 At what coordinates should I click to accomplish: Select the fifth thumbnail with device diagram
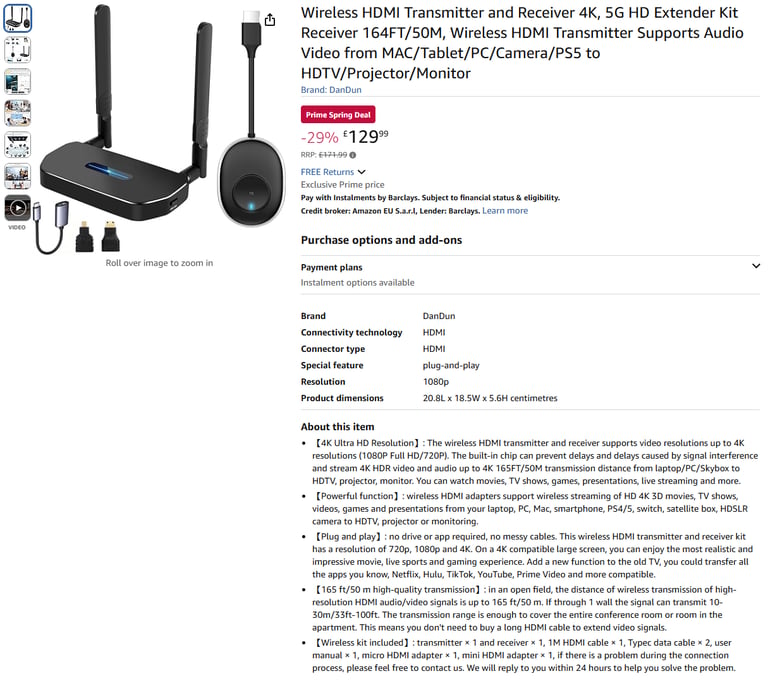point(18,145)
